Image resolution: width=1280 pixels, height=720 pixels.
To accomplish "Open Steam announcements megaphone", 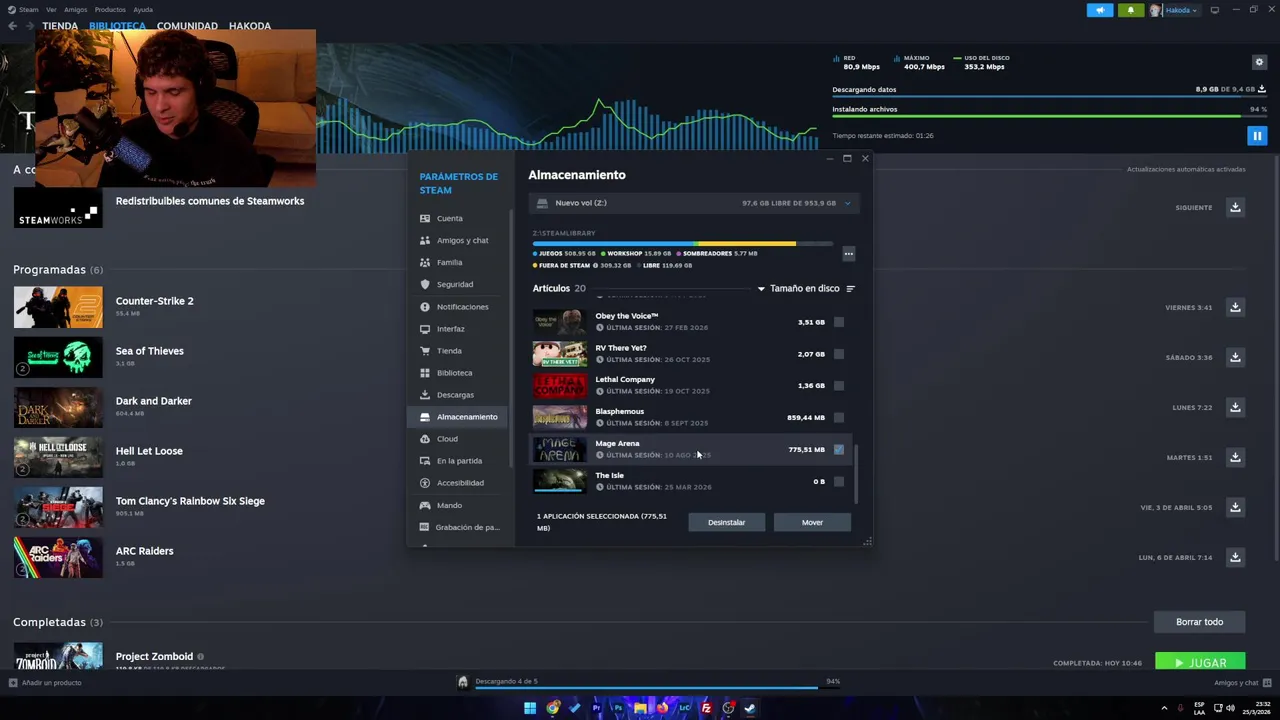I will (1100, 10).
